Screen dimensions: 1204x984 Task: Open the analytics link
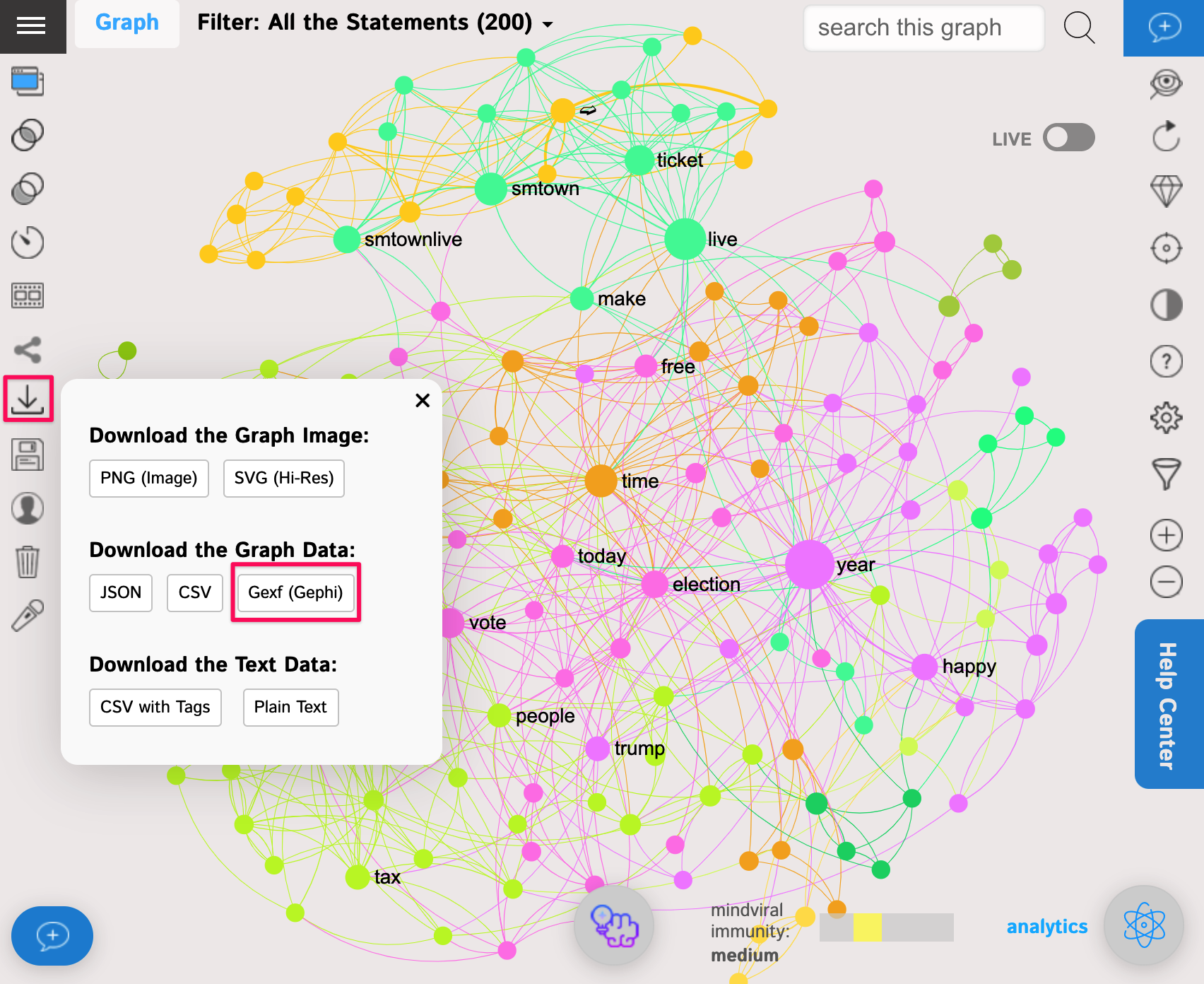pos(1046,926)
